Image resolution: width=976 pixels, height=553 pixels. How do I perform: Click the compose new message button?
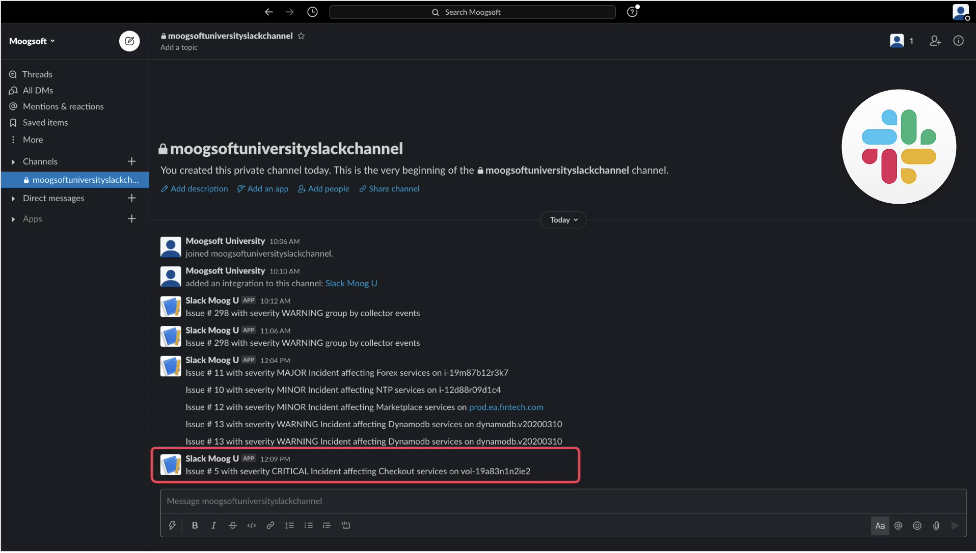[129, 41]
